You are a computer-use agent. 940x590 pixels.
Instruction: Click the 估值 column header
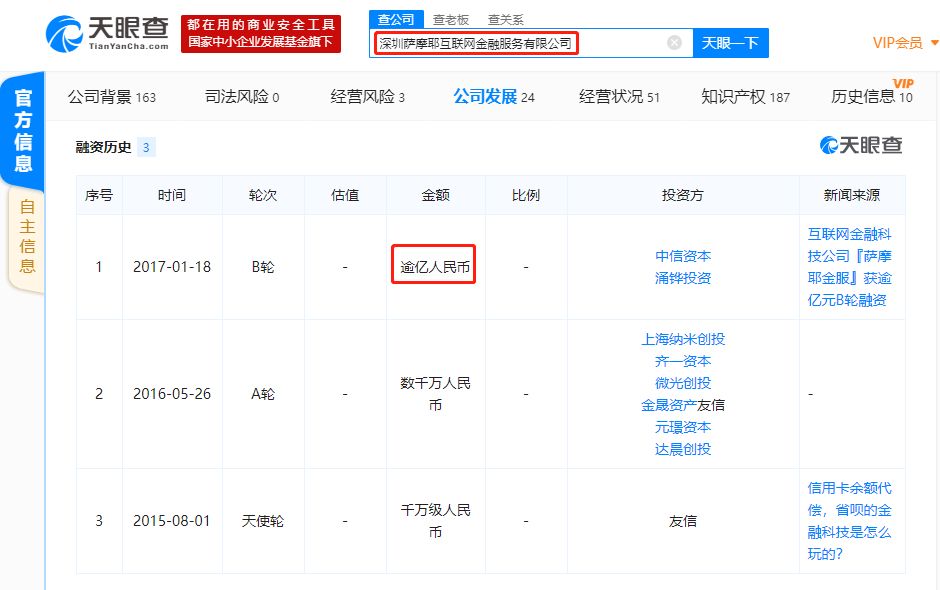pos(345,195)
